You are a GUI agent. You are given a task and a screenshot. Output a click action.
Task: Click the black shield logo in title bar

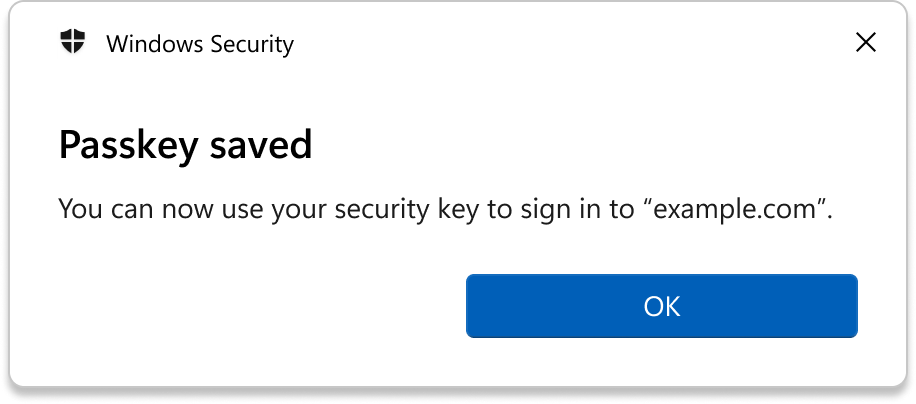pos(73,42)
